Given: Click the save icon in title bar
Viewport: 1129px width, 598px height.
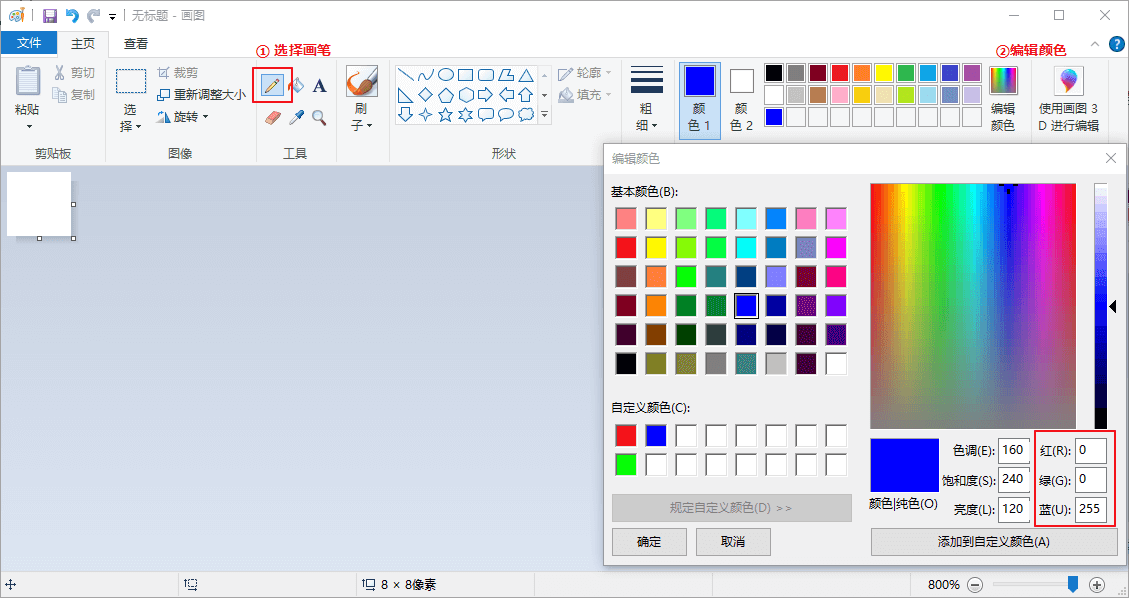Looking at the screenshot, I should 49,15.
